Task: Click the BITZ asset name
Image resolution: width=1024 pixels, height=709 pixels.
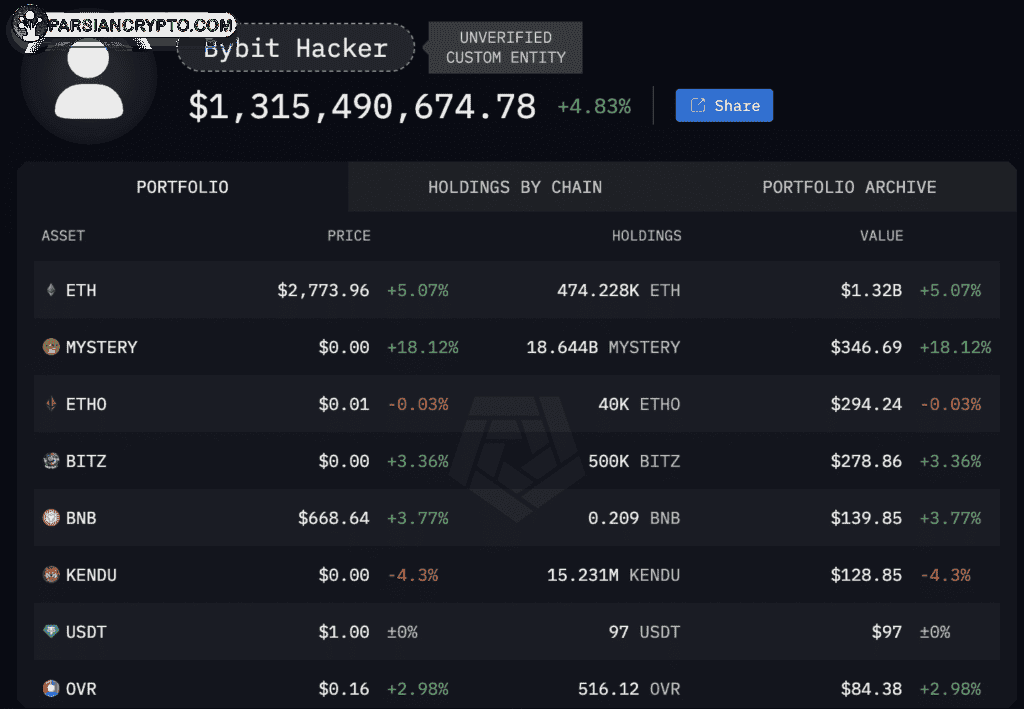Action: [x=86, y=461]
